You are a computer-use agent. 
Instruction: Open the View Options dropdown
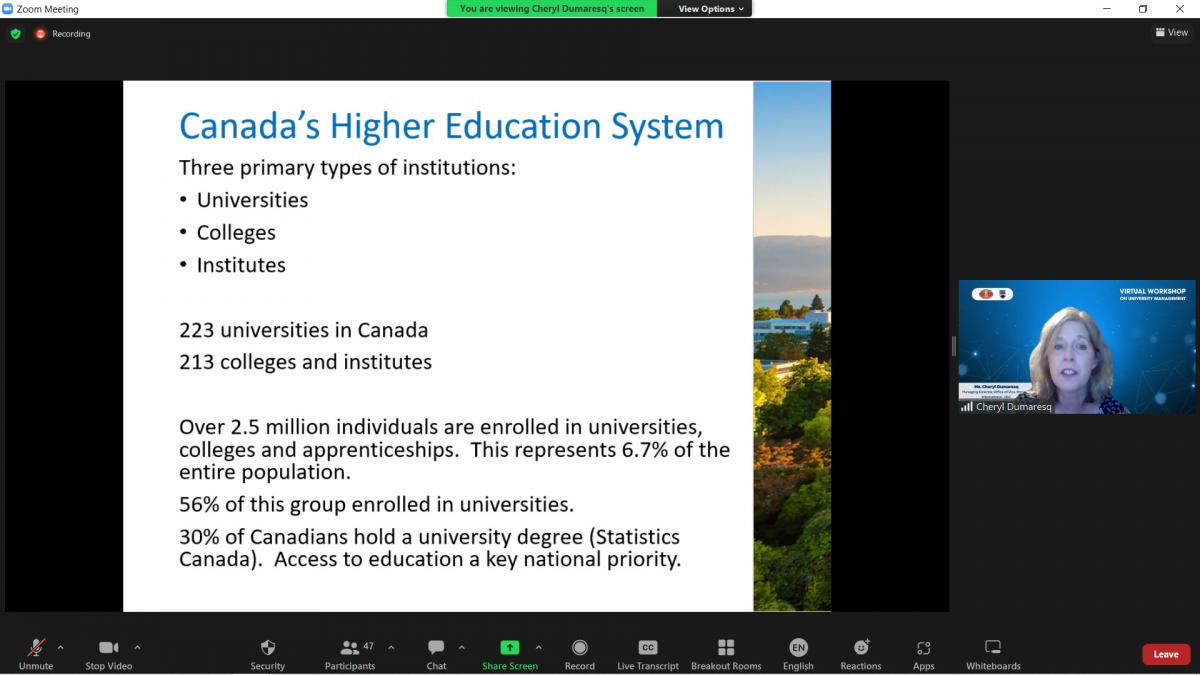click(x=705, y=8)
